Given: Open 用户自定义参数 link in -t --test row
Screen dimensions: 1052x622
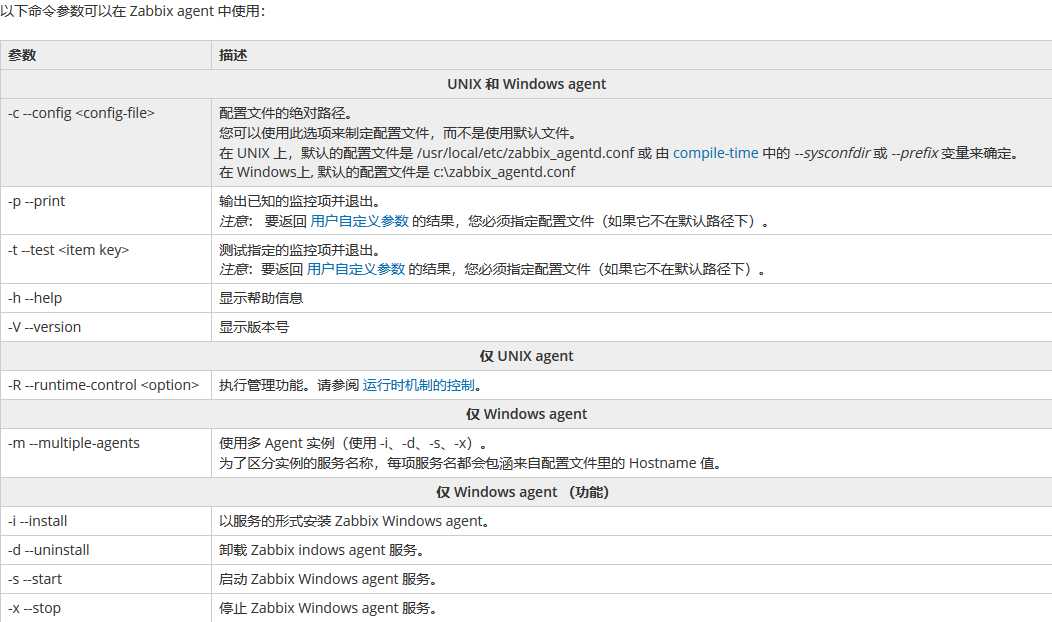Looking at the screenshot, I should tap(356, 270).
